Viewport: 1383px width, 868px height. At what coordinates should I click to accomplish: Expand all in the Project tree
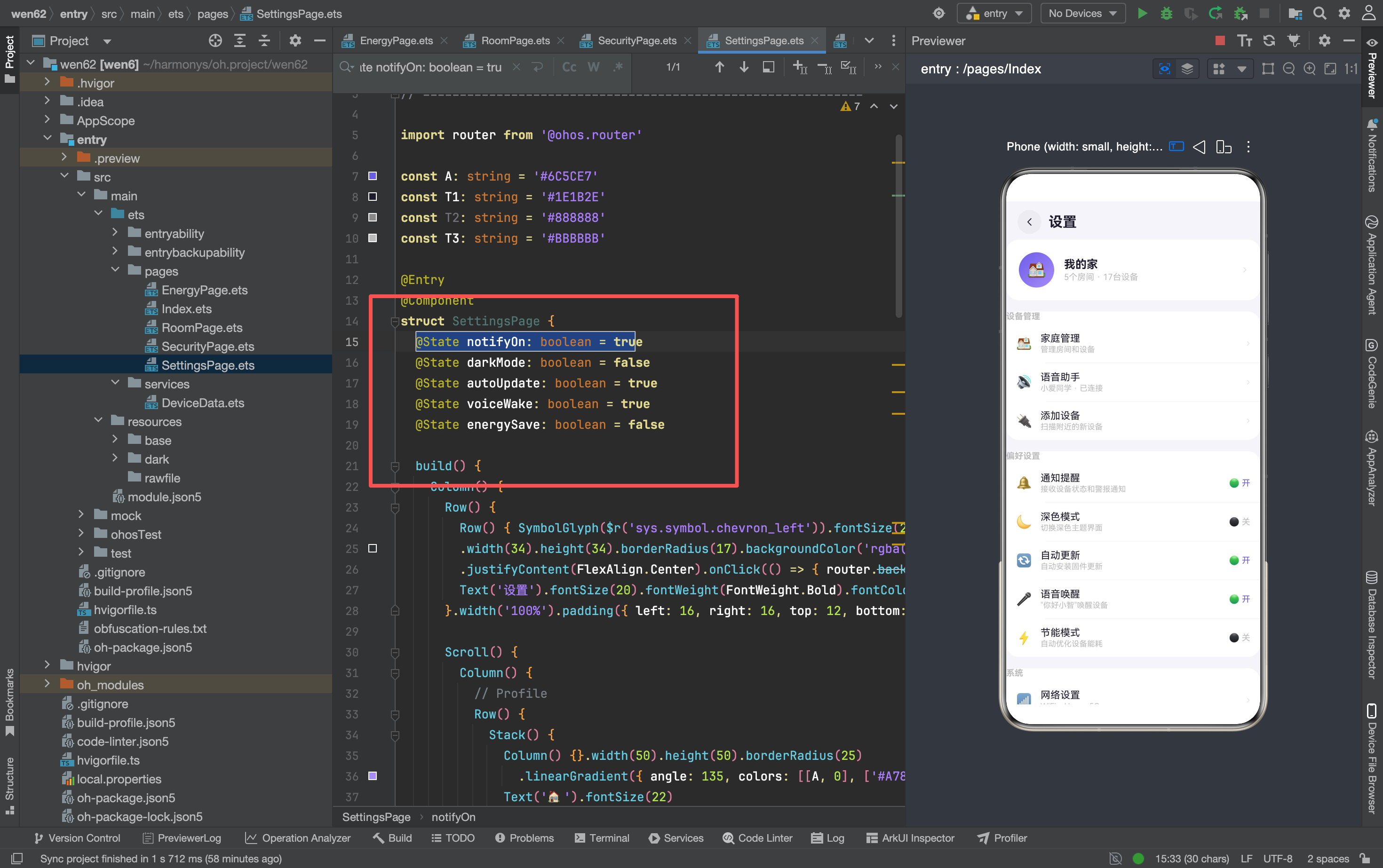pos(239,40)
